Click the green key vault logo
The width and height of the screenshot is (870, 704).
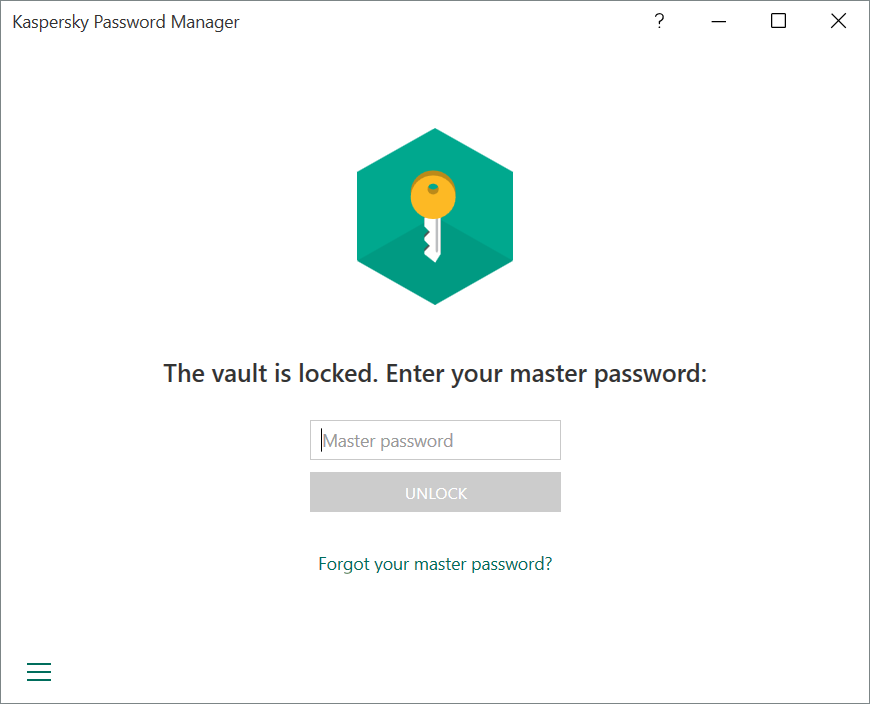435,215
